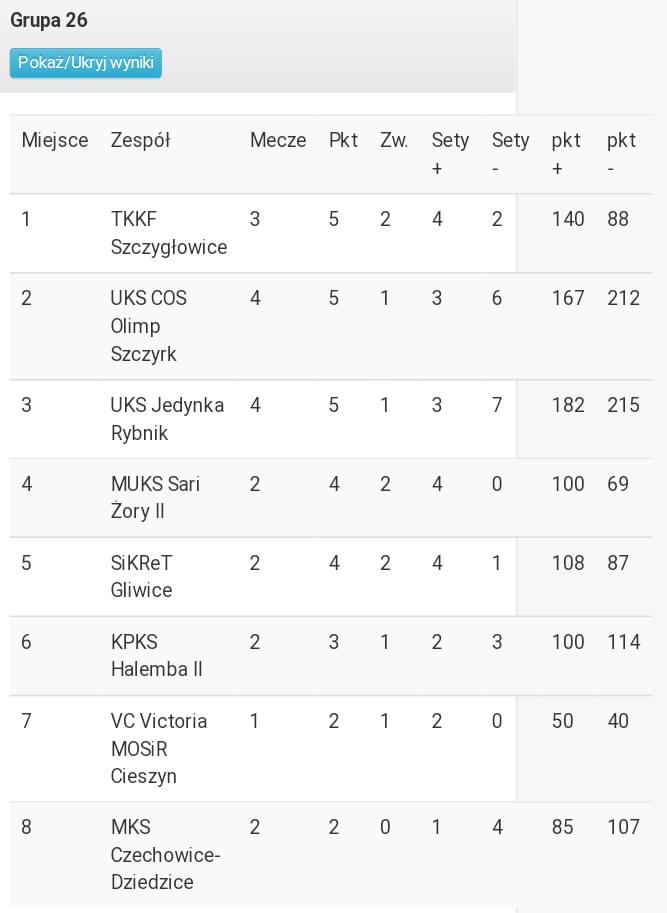This screenshot has height=913, width=667.
Task: Open the TKKF Szczygłowice team row
Action: coord(169,233)
